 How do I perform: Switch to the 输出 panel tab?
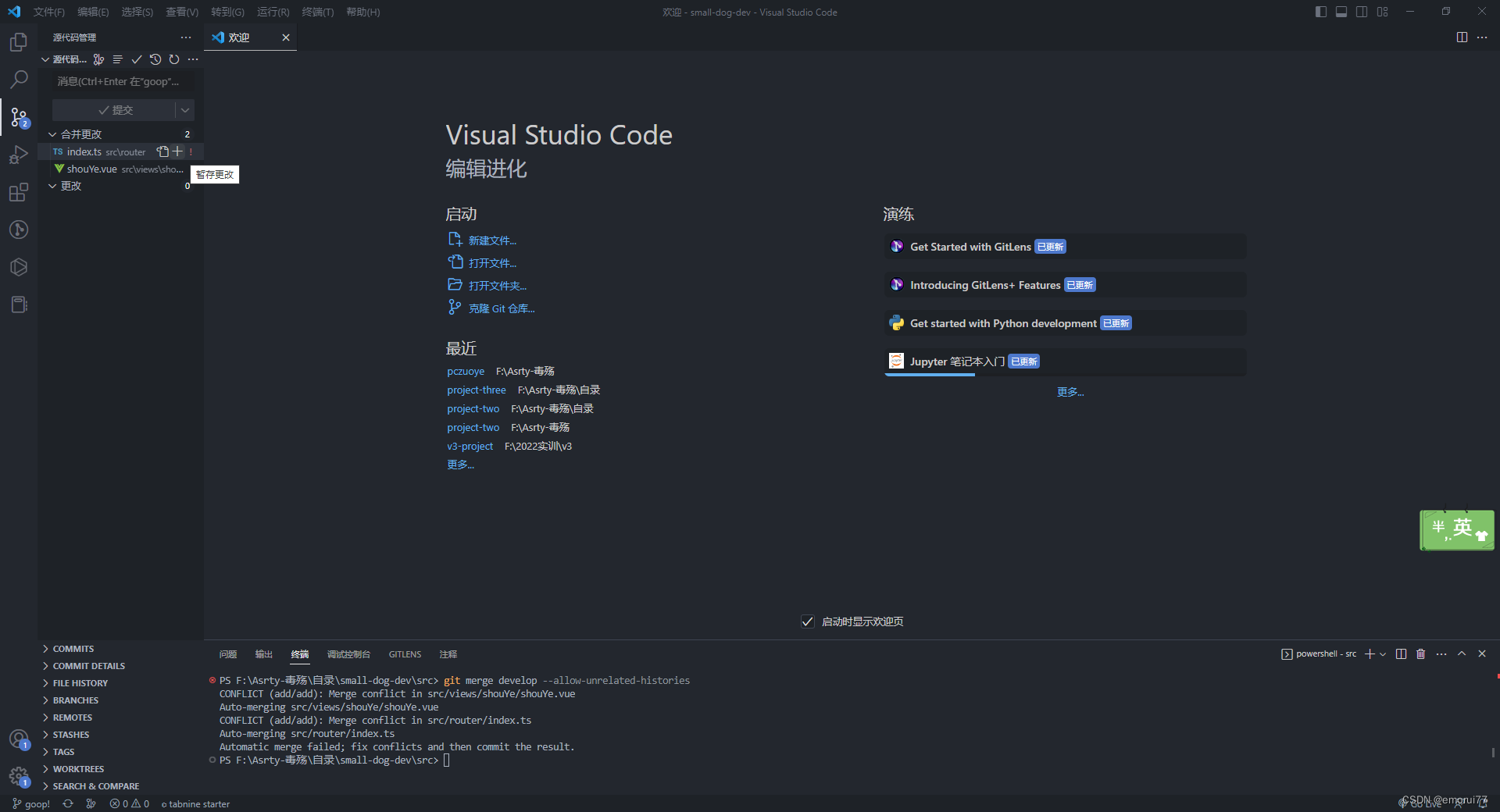[x=264, y=654]
